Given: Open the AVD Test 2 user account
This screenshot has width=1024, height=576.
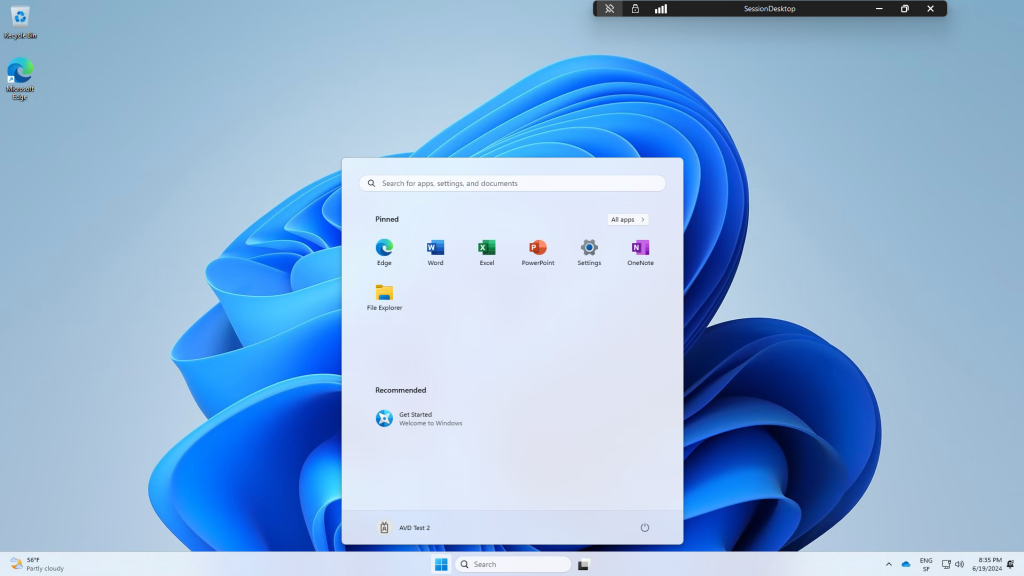Looking at the screenshot, I should [x=404, y=528].
